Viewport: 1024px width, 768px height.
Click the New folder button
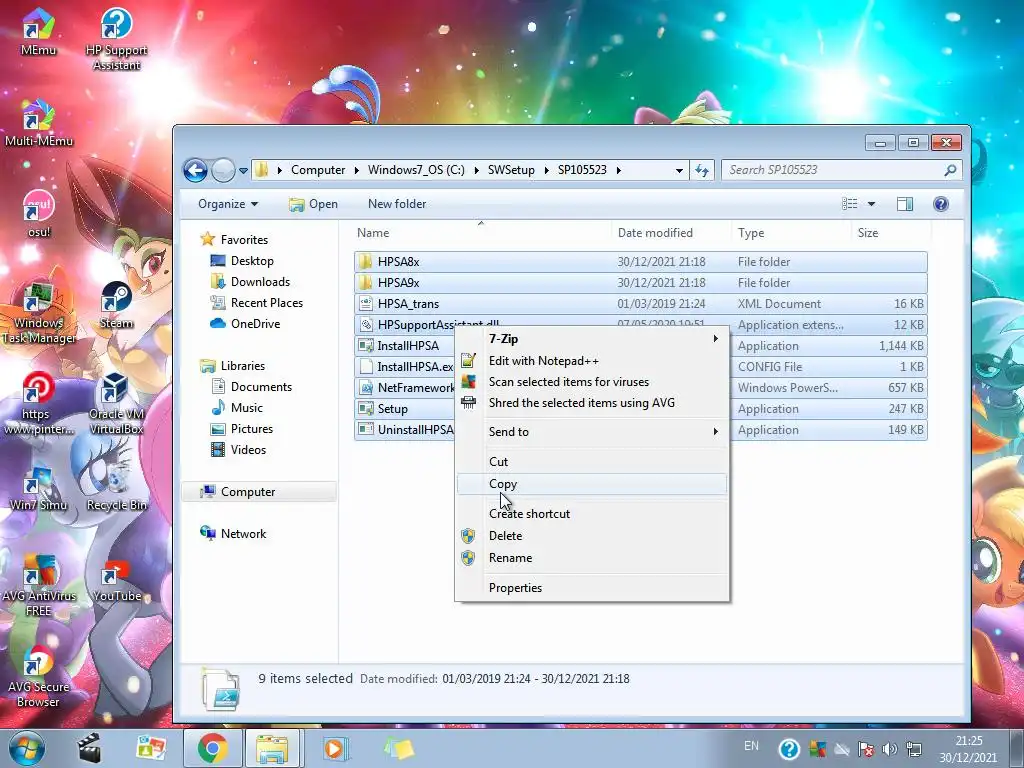coord(397,204)
